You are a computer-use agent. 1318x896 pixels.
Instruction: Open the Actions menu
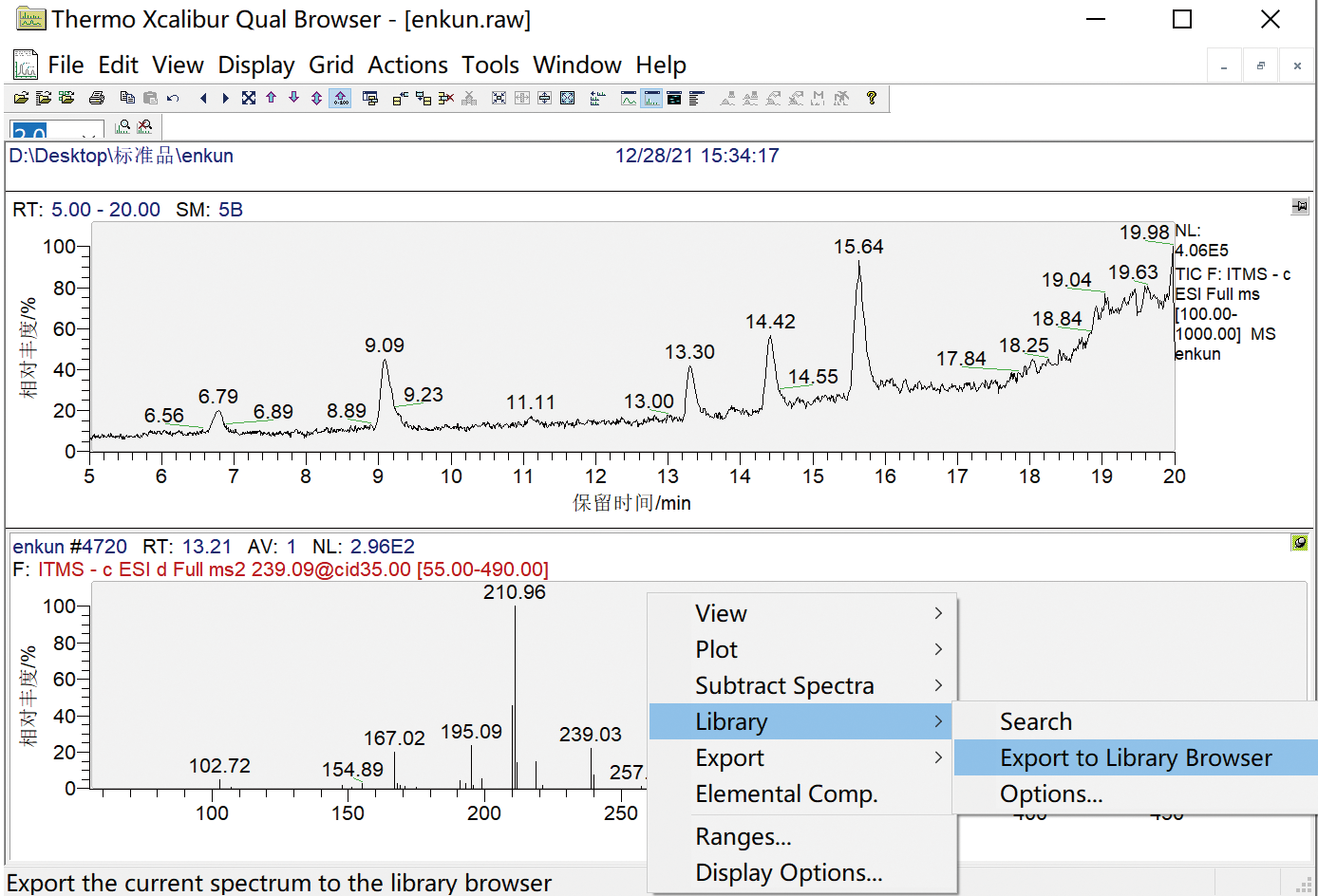(407, 65)
